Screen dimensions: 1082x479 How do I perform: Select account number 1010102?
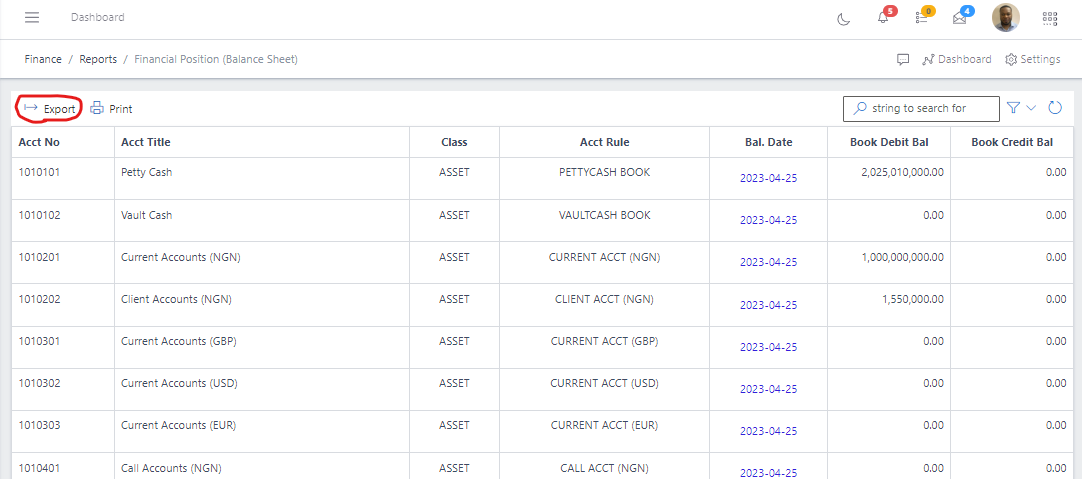pyautogui.click(x=39, y=215)
